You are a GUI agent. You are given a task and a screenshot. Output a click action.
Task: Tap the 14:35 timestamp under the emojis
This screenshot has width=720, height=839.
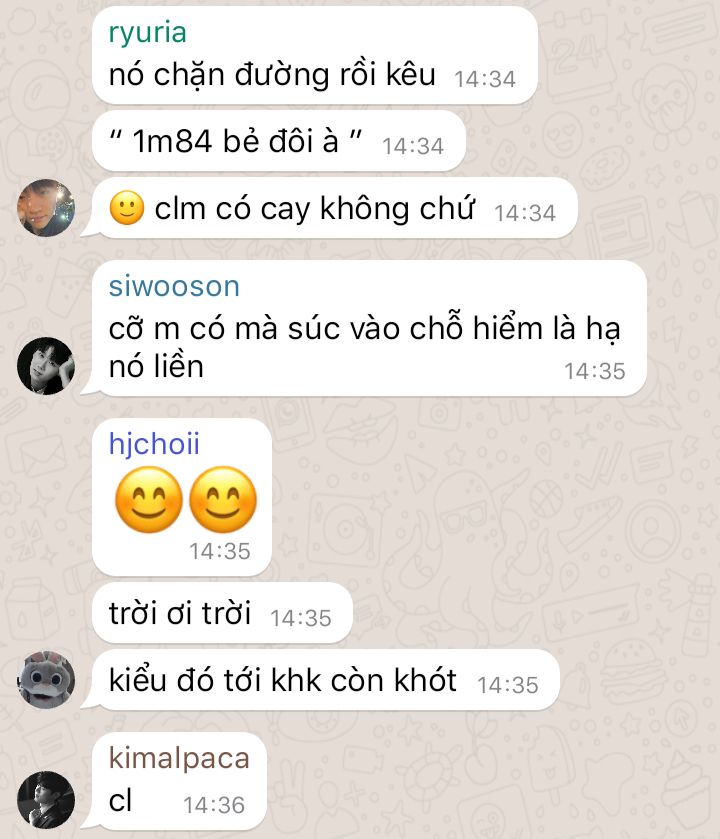(220, 551)
